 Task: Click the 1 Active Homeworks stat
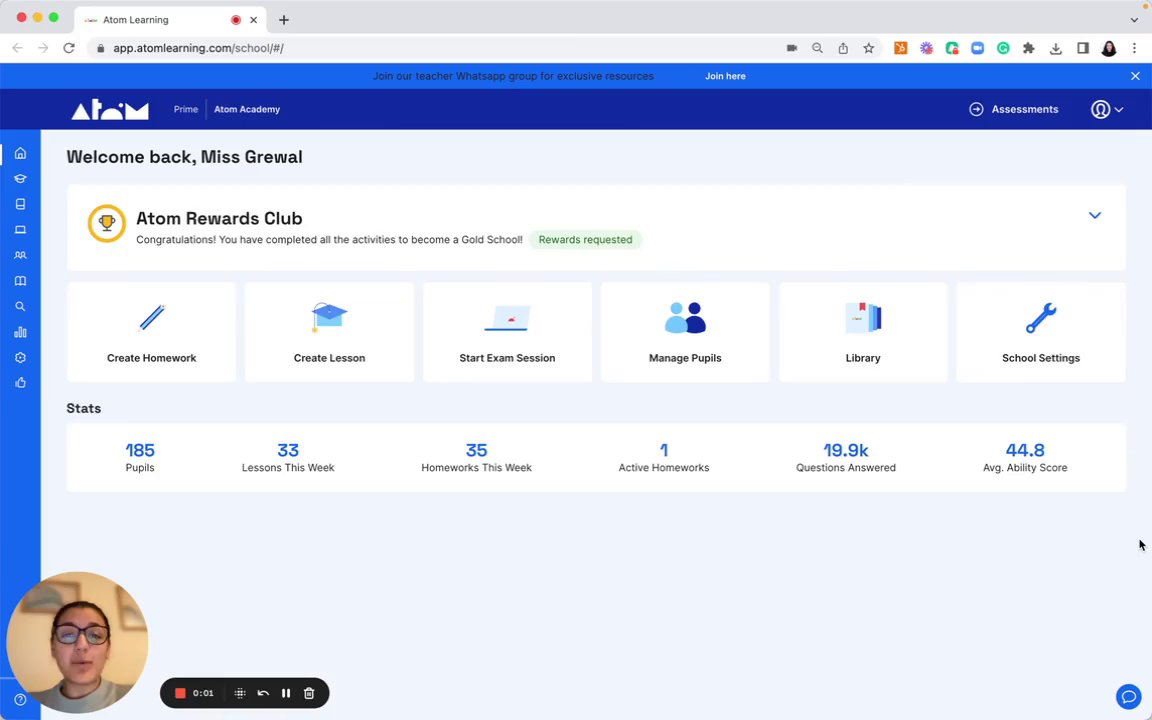pos(663,457)
